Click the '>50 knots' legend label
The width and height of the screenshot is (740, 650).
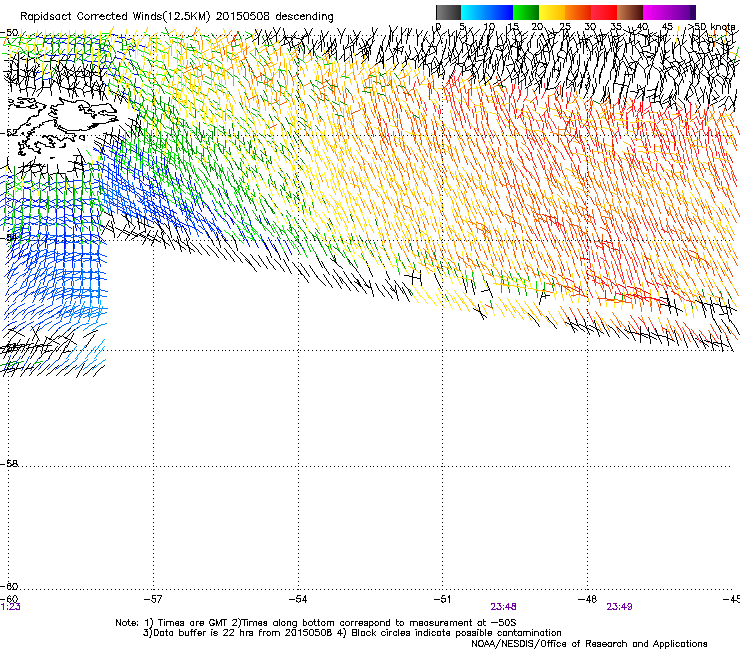[x=712, y=26]
